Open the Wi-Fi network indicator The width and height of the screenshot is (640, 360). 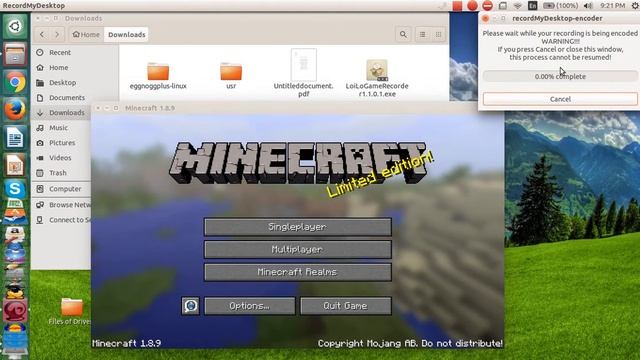[518, 6]
